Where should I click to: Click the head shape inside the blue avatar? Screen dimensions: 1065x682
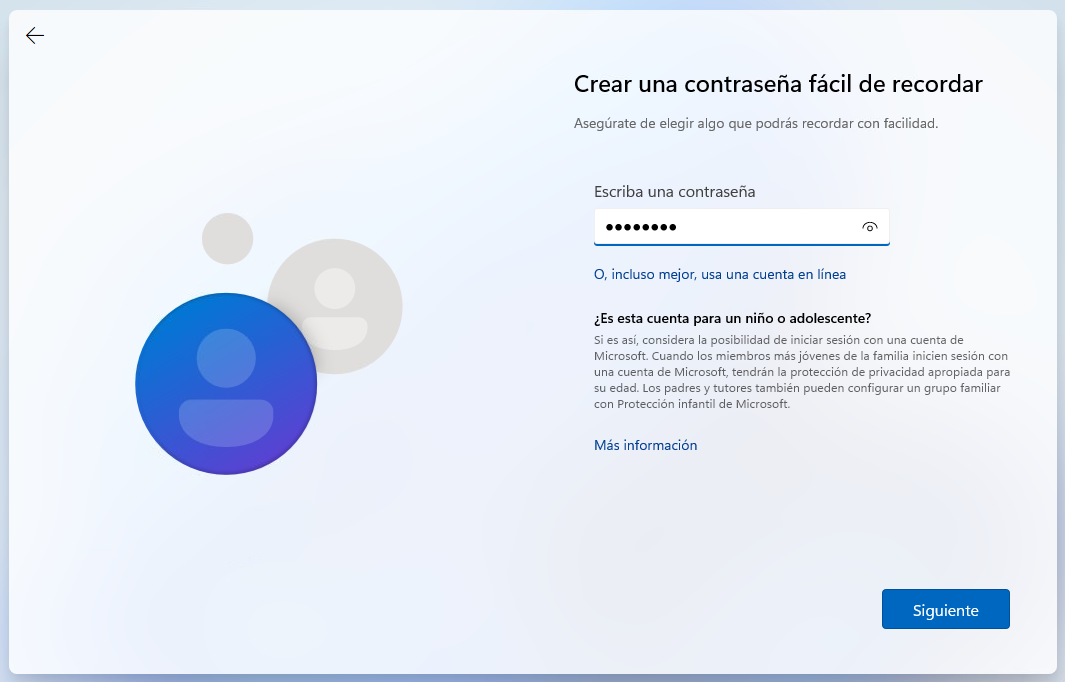point(226,357)
